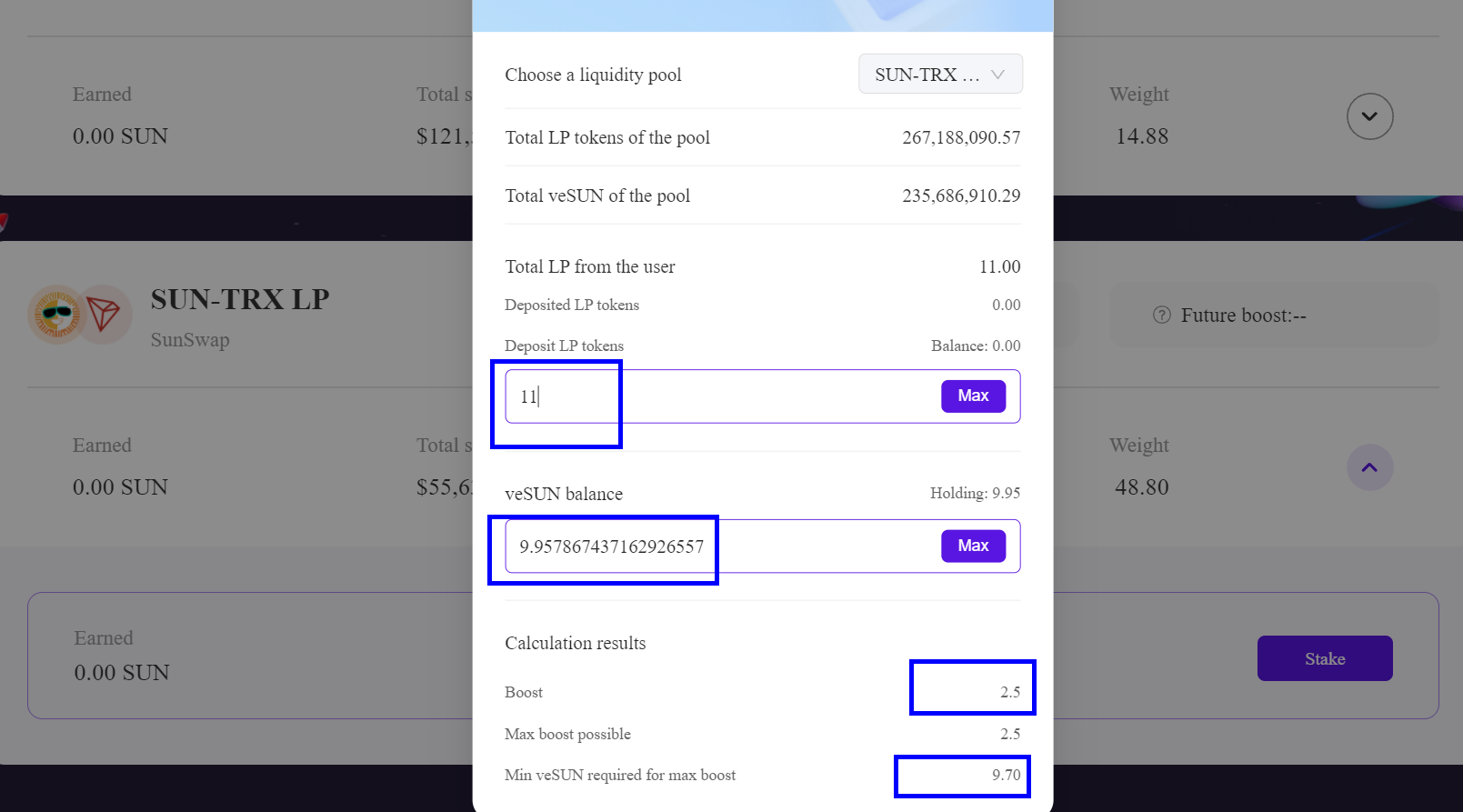Click Max for Deposit LP tokens

[x=973, y=396]
